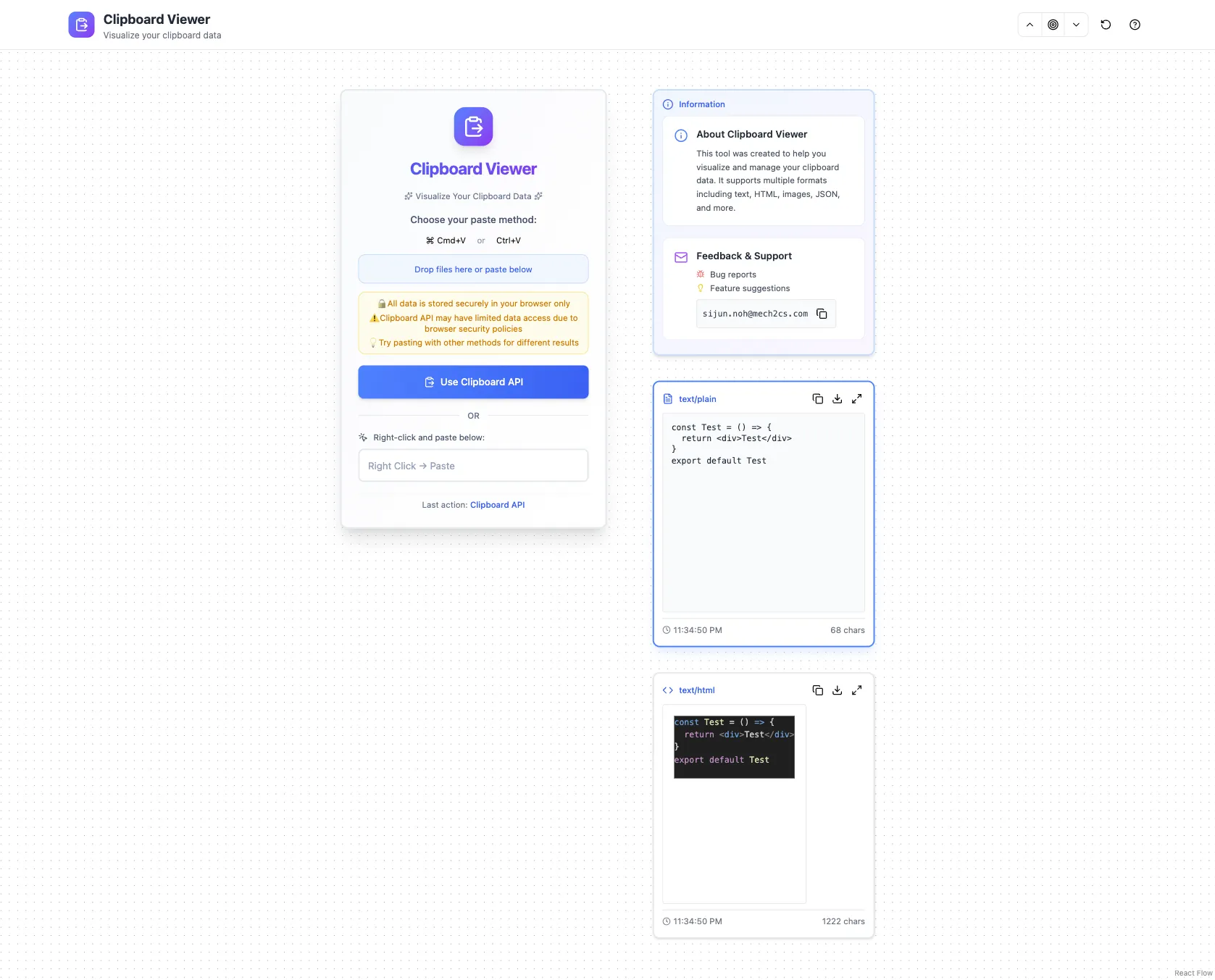Viewport: 1215px width, 980px height.
Task: Click the fit-view target icon in the toolbar
Action: pyautogui.click(x=1053, y=24)
